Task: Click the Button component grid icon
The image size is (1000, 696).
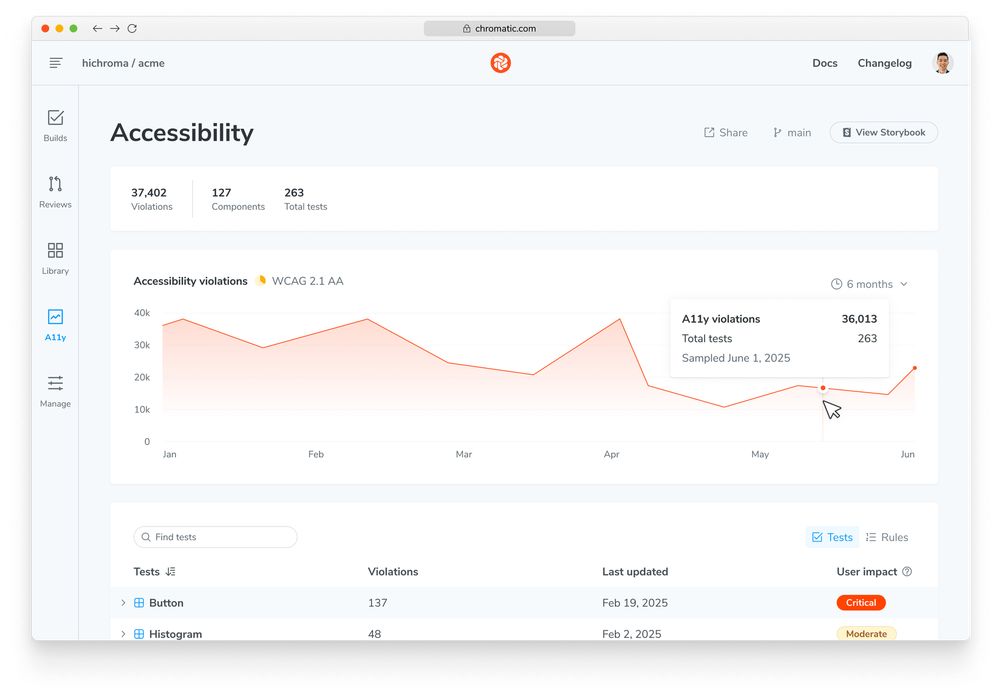Action: pos(139,603)
